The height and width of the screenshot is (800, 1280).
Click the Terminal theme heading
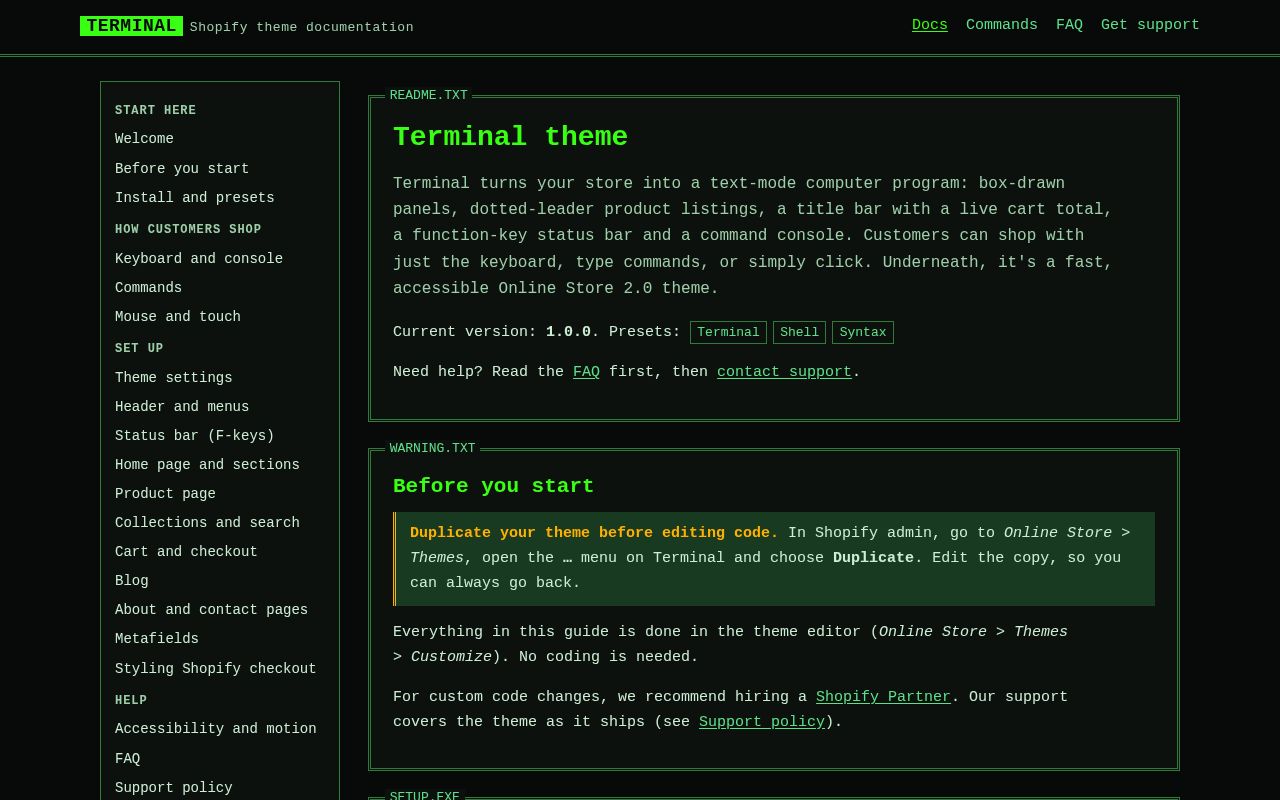click(510, 137)
